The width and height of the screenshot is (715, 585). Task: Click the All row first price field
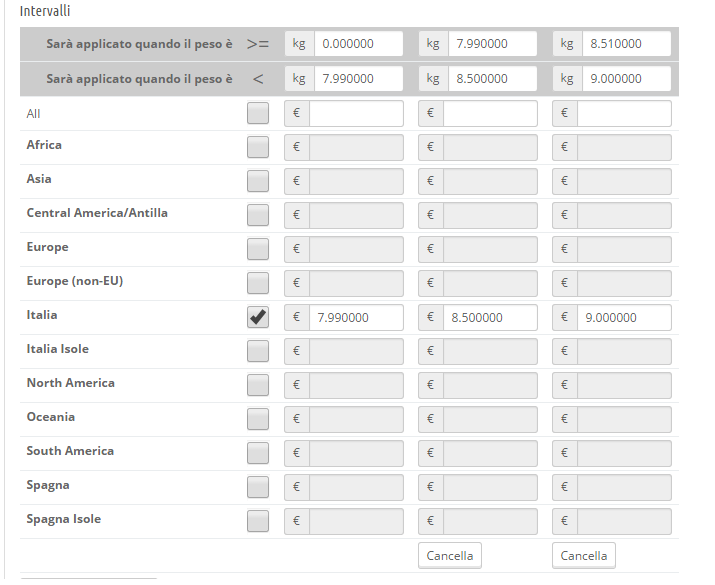coord(355,114)
